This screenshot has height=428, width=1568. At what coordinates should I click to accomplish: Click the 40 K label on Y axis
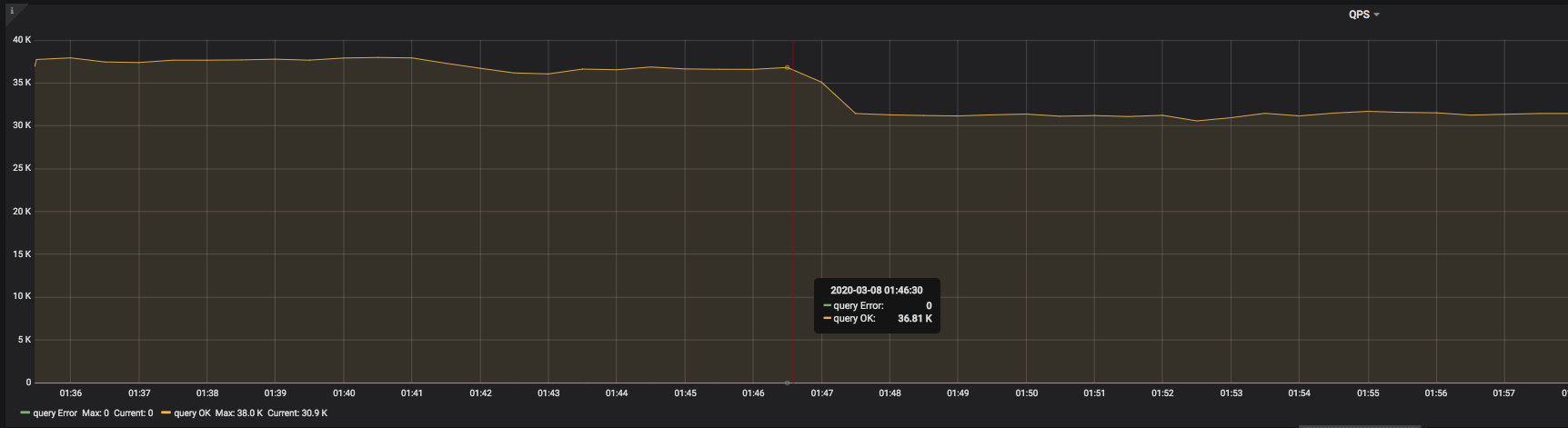click(22, 40)
